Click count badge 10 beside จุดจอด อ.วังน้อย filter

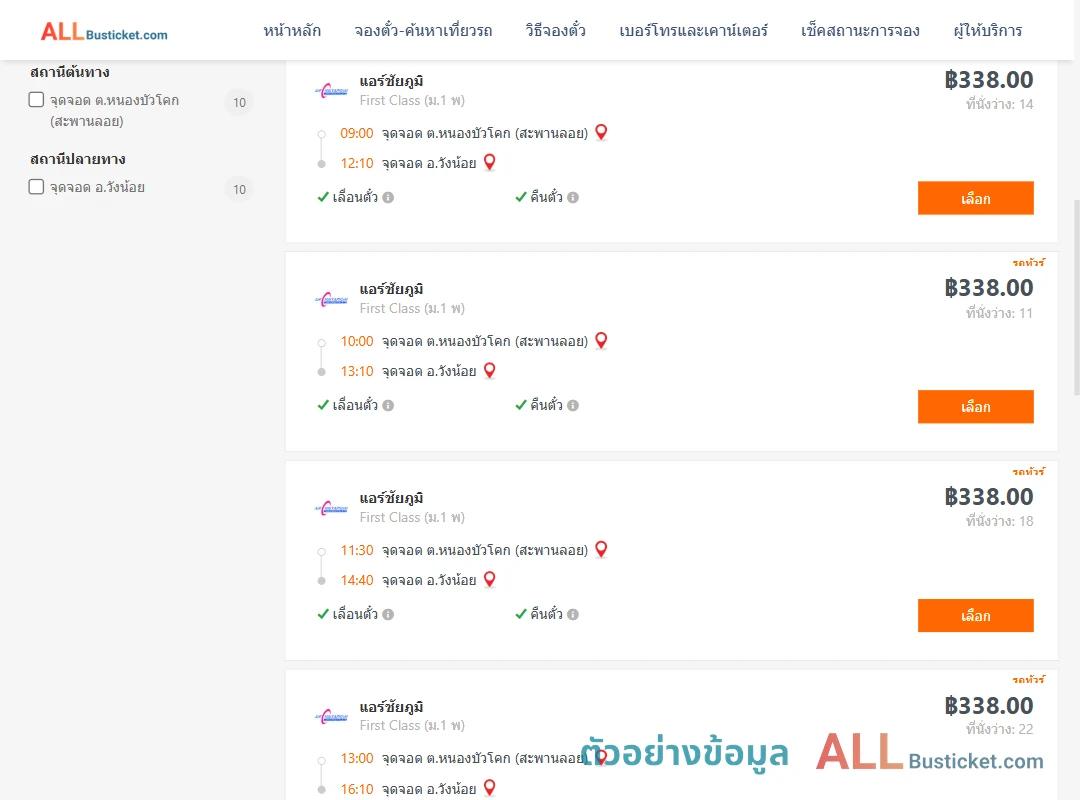(x=239, y=189)
